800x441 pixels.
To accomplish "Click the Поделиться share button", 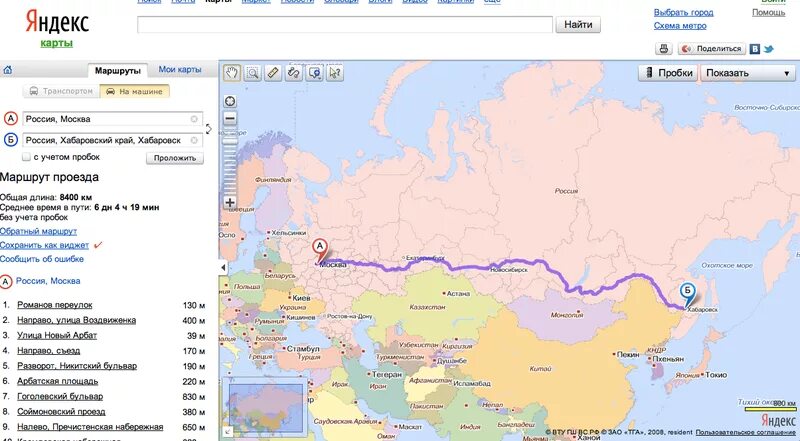I will 712,48.
